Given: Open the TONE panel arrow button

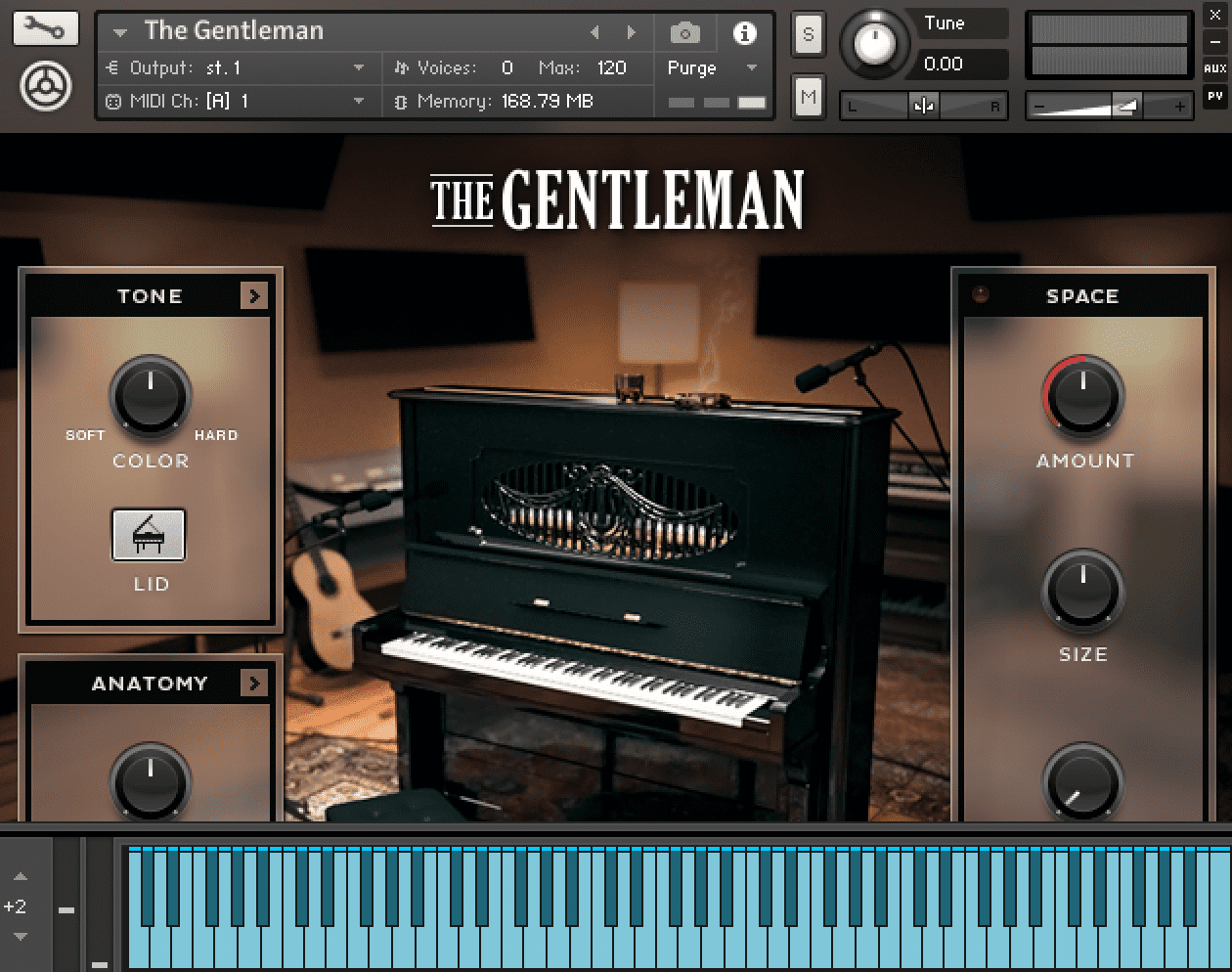Looking at the screenshot, I should 253,295.
